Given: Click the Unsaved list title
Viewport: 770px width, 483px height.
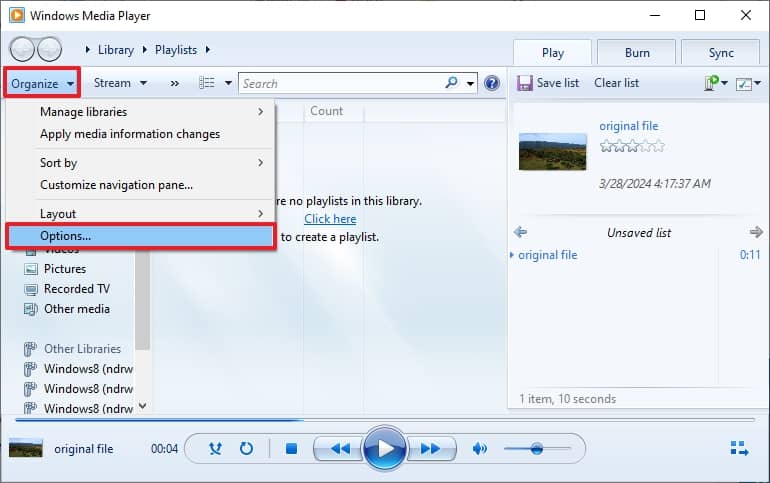Looking at the screenshot, I should 639,233.
